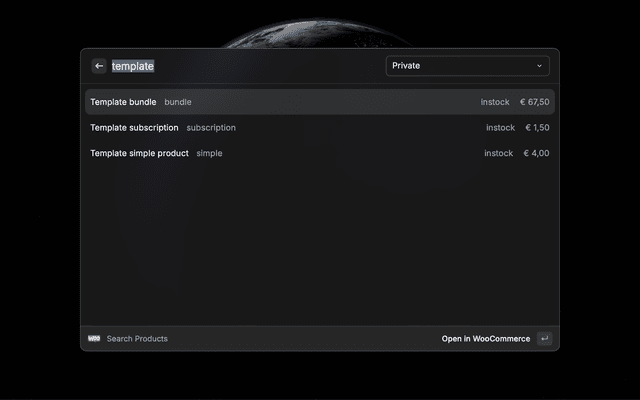Click the search field containing "template"
This screenshot has width=640, height=400.
coord(240,66)
